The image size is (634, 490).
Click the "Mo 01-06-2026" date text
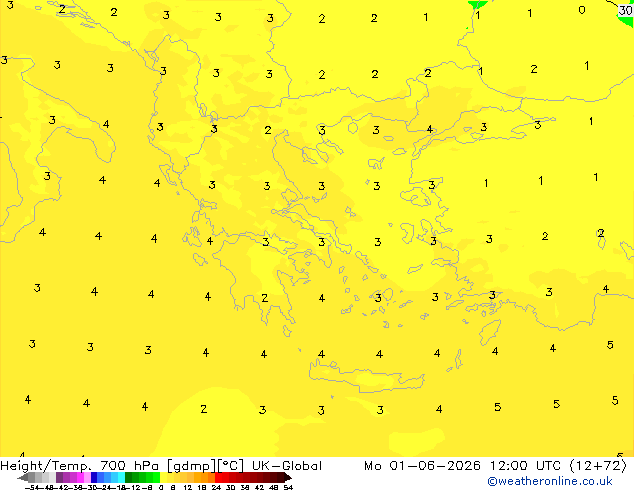(x=422, y=466)
